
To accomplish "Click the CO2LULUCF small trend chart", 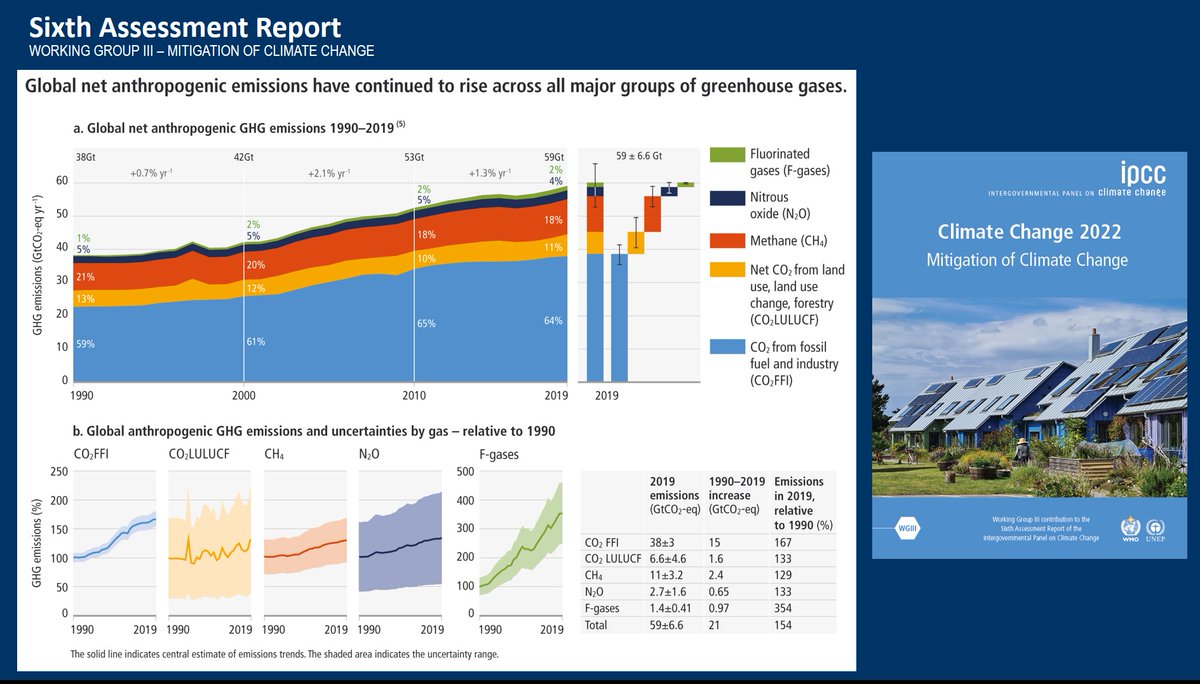I will pos(210,542).
